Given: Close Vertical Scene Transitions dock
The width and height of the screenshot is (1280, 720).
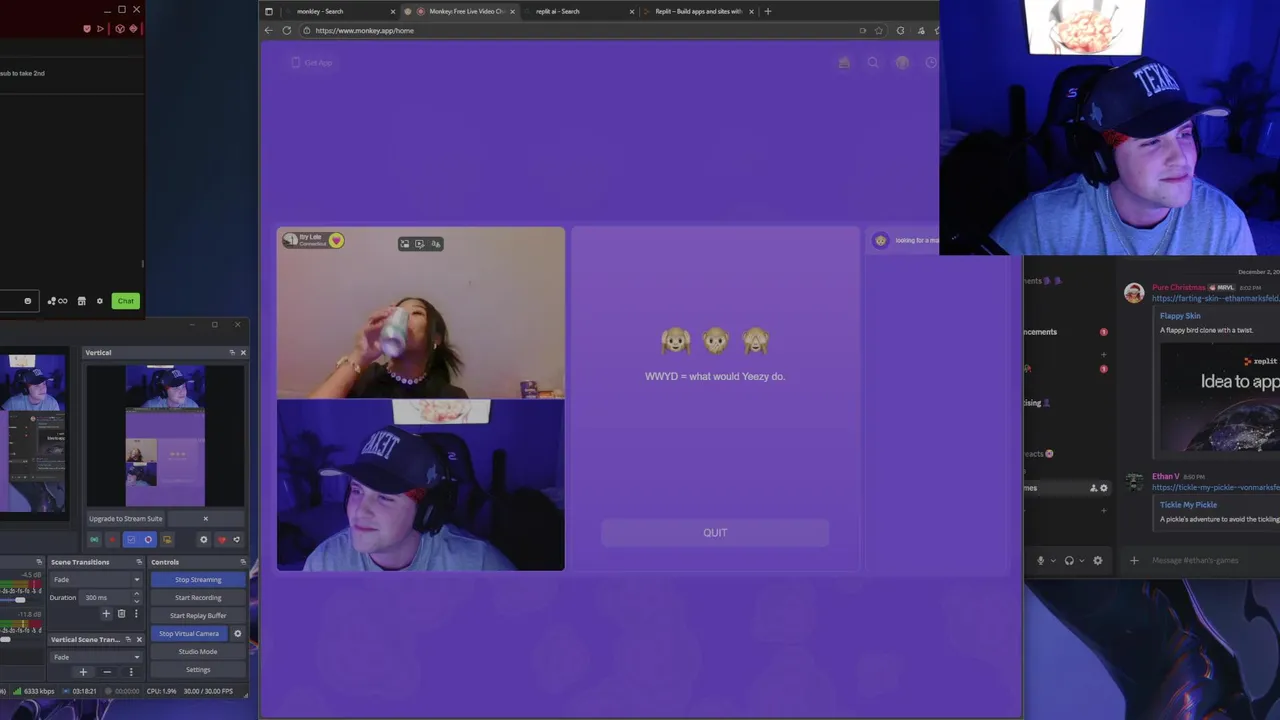Looking at the screenshot, I should pos(138,639).
